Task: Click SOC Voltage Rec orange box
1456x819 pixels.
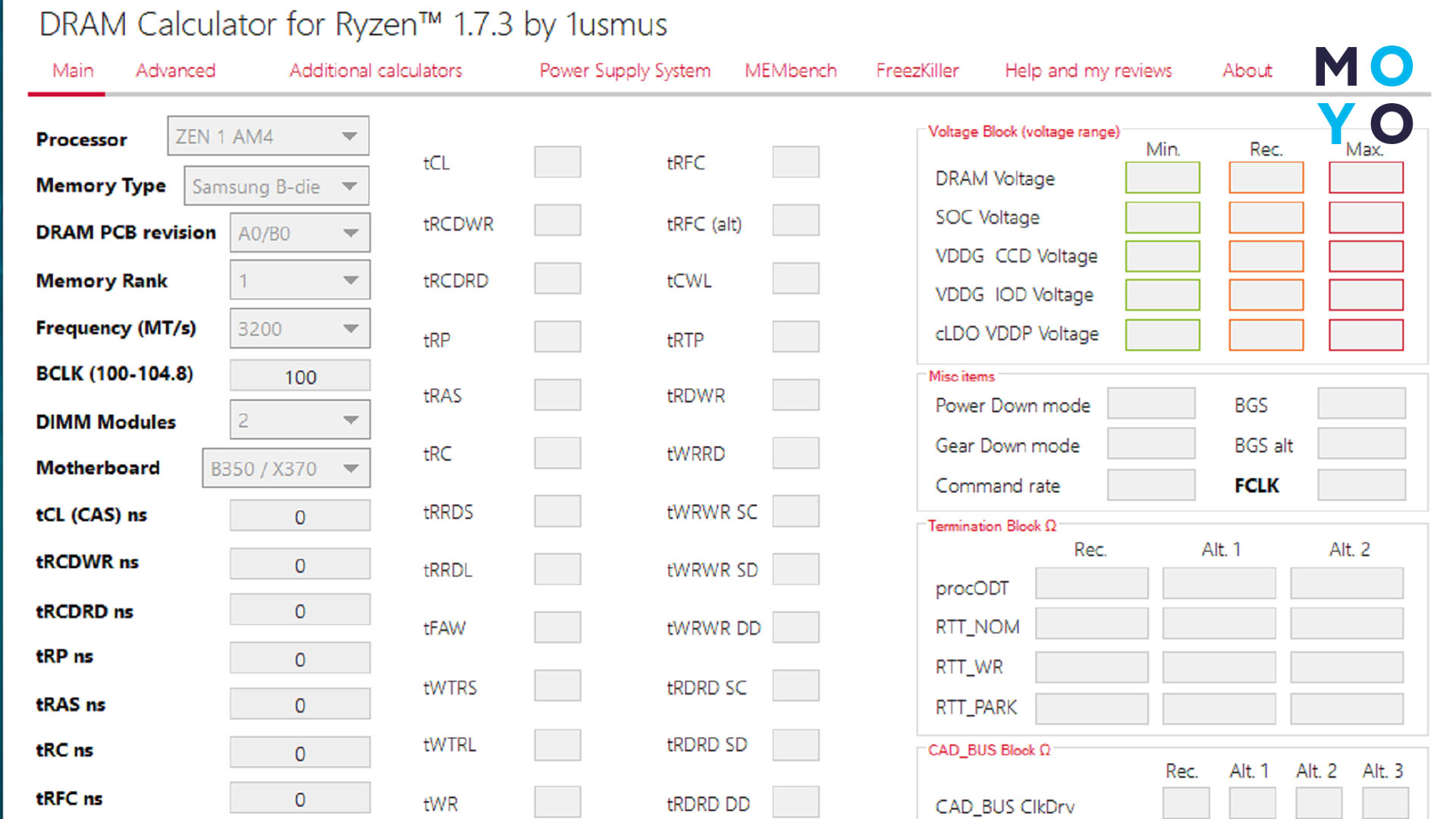Action: coord(1266,217)
